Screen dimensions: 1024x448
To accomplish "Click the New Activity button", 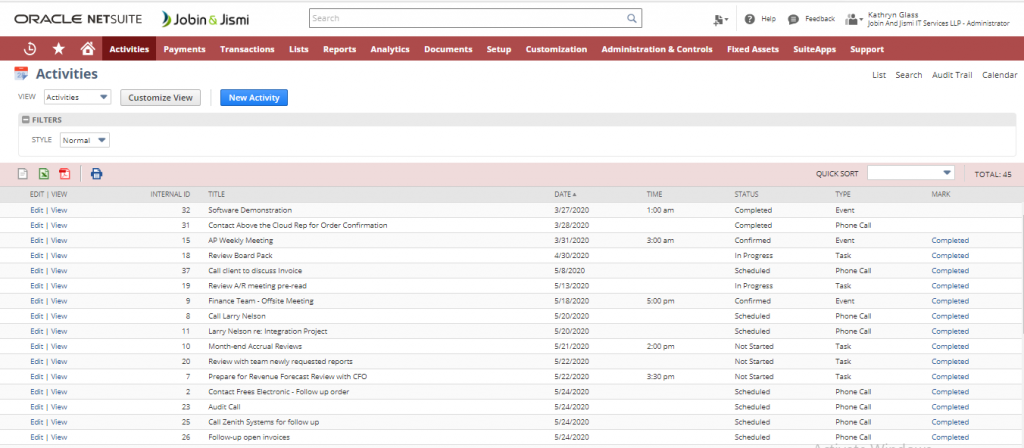I will pos(254,97).
